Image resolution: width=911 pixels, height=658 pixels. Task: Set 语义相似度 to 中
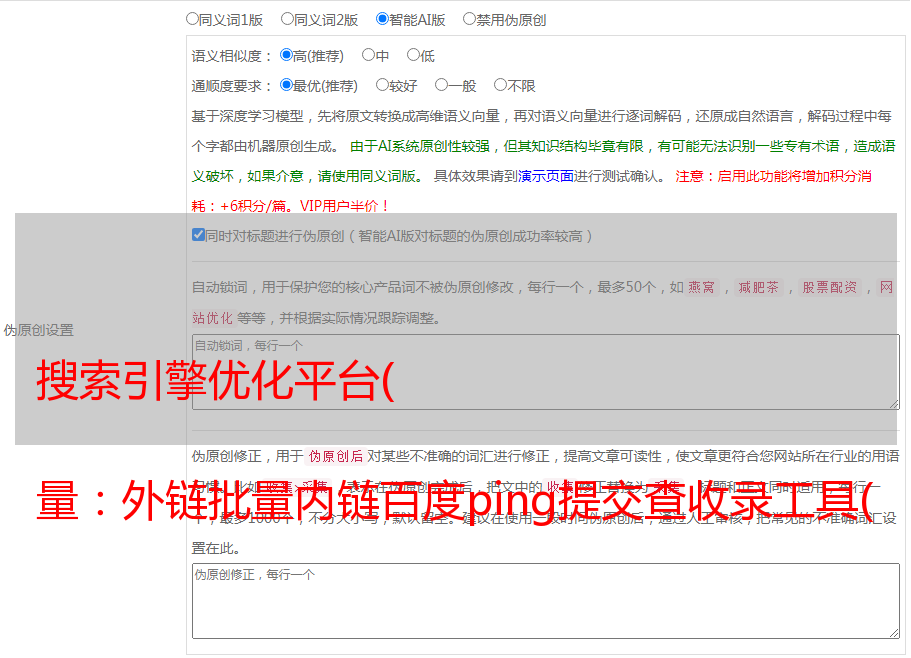click(x=368, y=55)
